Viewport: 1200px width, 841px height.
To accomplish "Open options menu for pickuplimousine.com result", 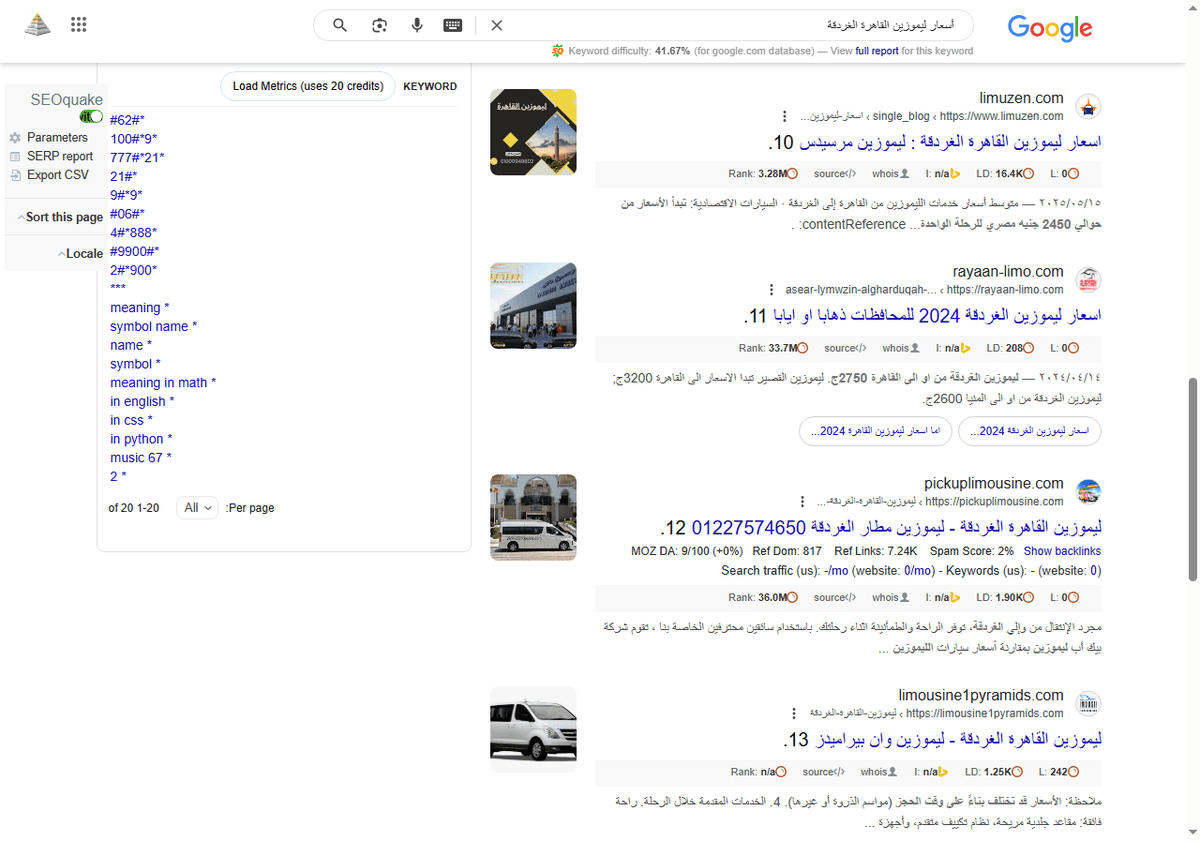I will (x=803, y=500).
